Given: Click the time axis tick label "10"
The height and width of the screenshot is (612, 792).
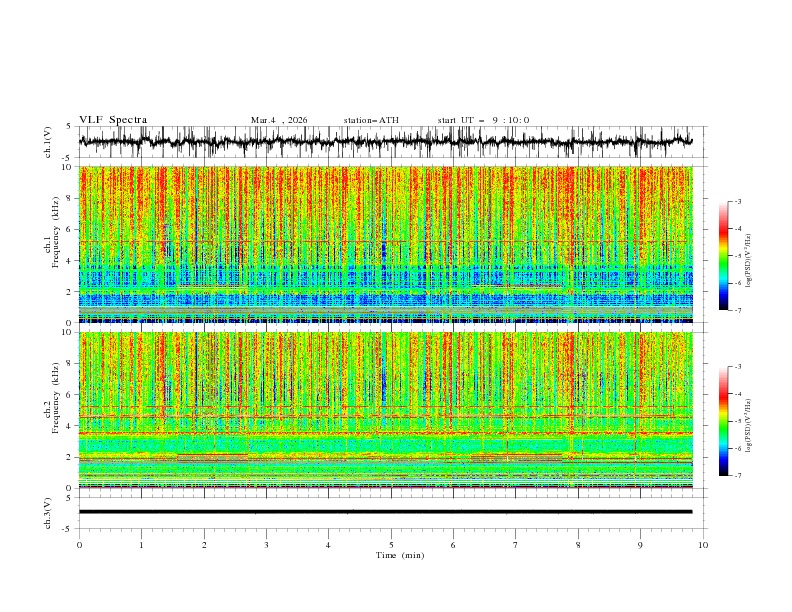Looking at the screenshot, I should point(703,545).
